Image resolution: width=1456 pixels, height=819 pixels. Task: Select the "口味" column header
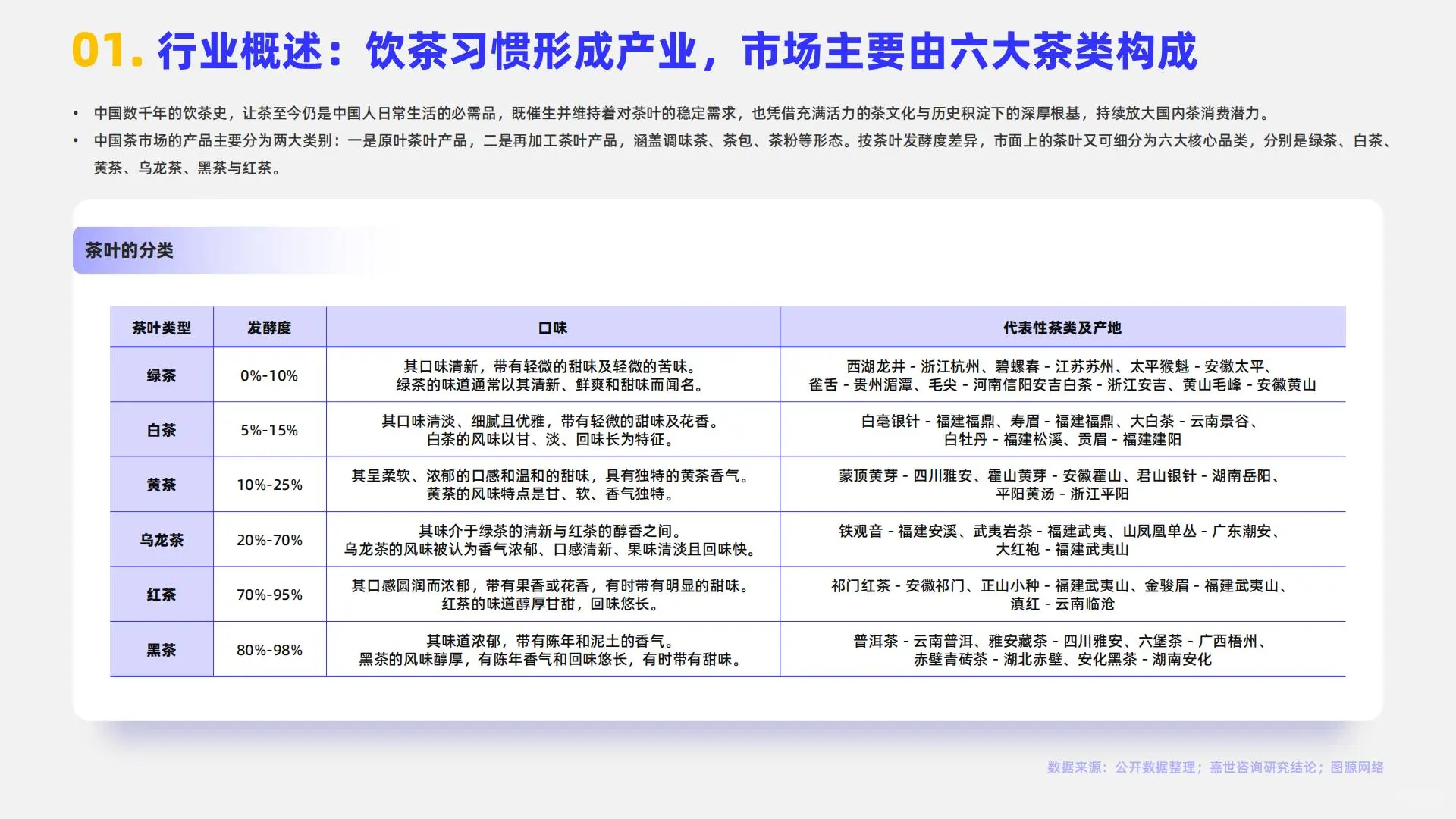(x=553, y=328)
